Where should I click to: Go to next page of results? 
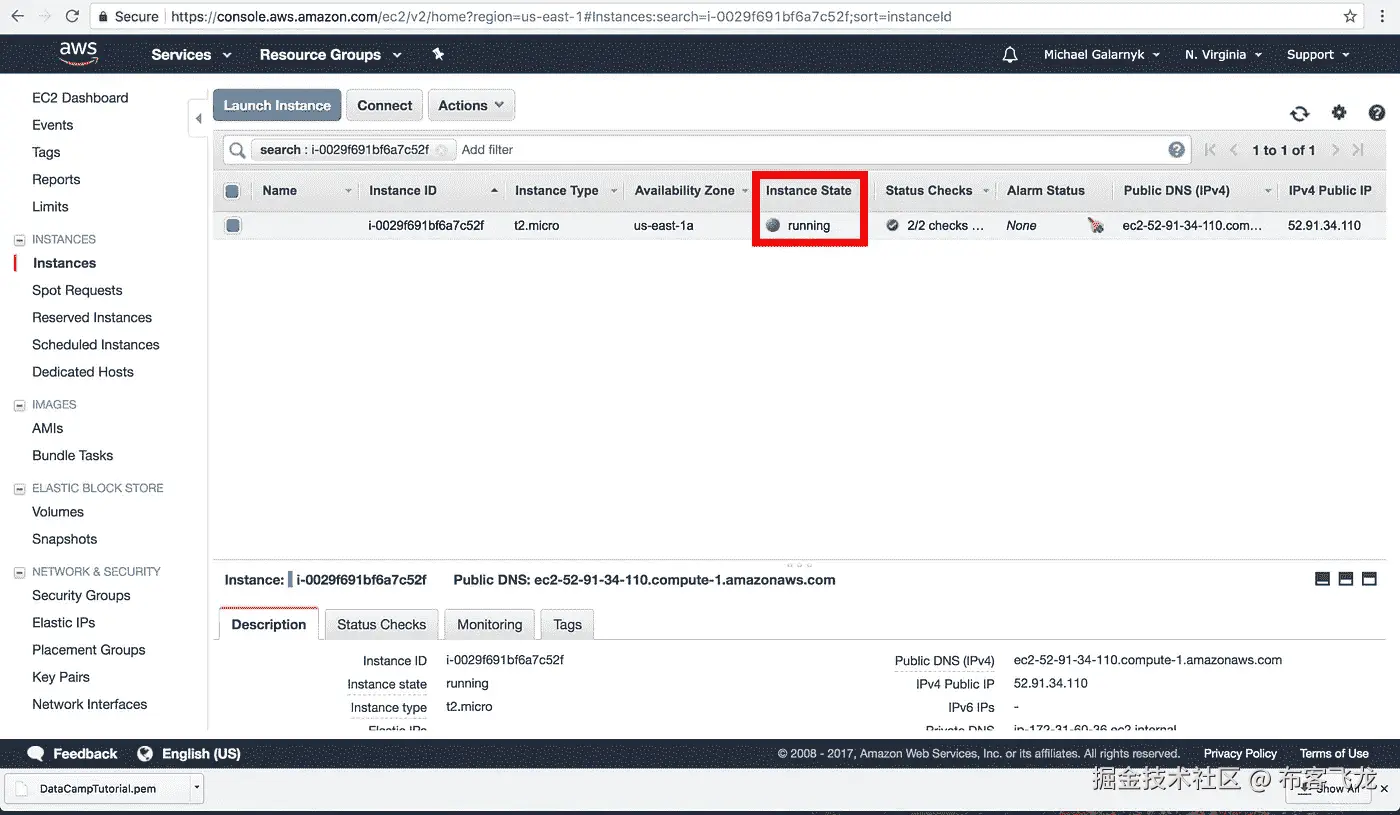(x=1335, y=150)
